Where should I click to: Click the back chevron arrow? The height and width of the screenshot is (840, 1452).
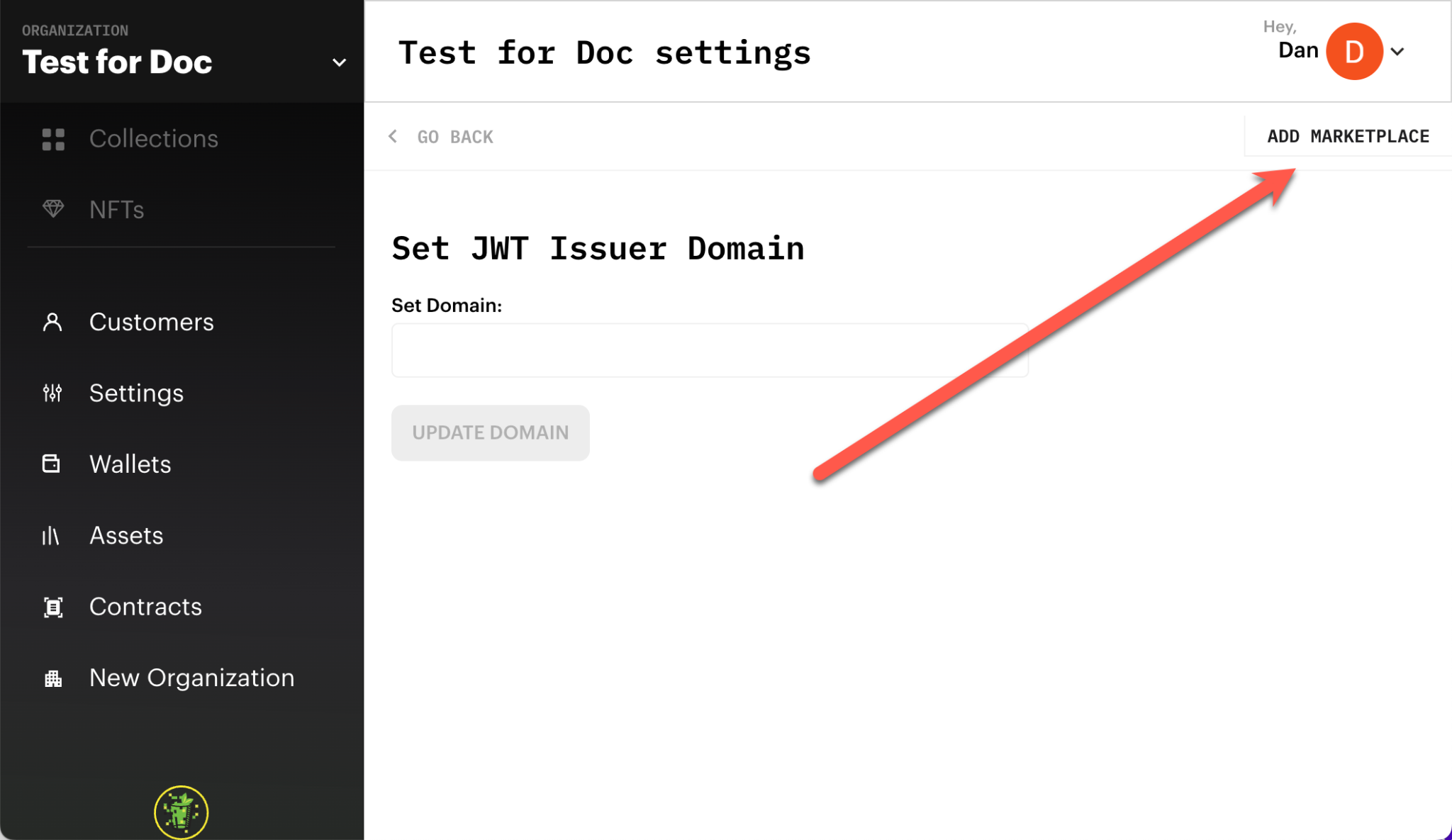(393, 136)
